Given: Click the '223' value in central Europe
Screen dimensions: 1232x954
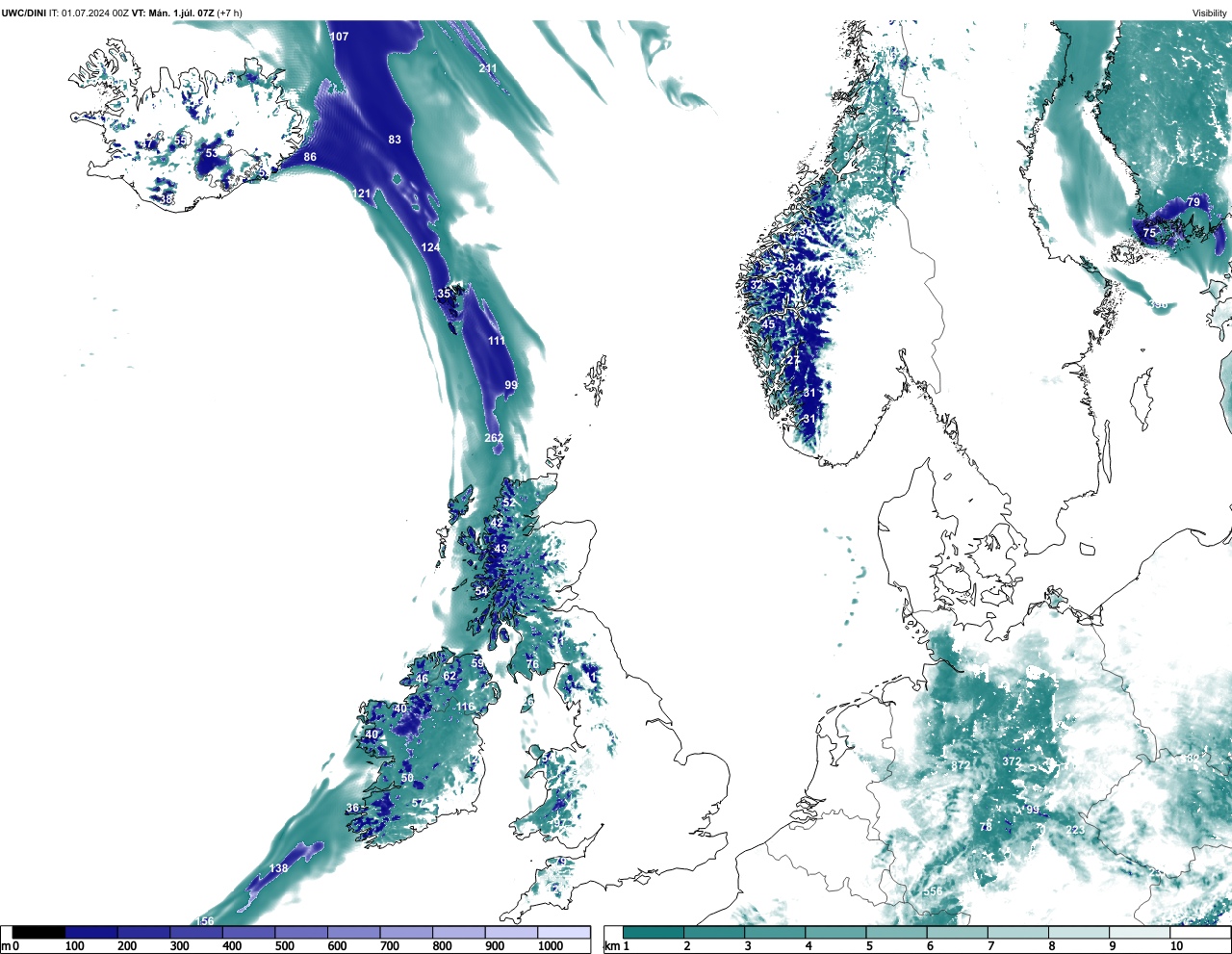Looking at the screenshot, I should click(1075, 830).
